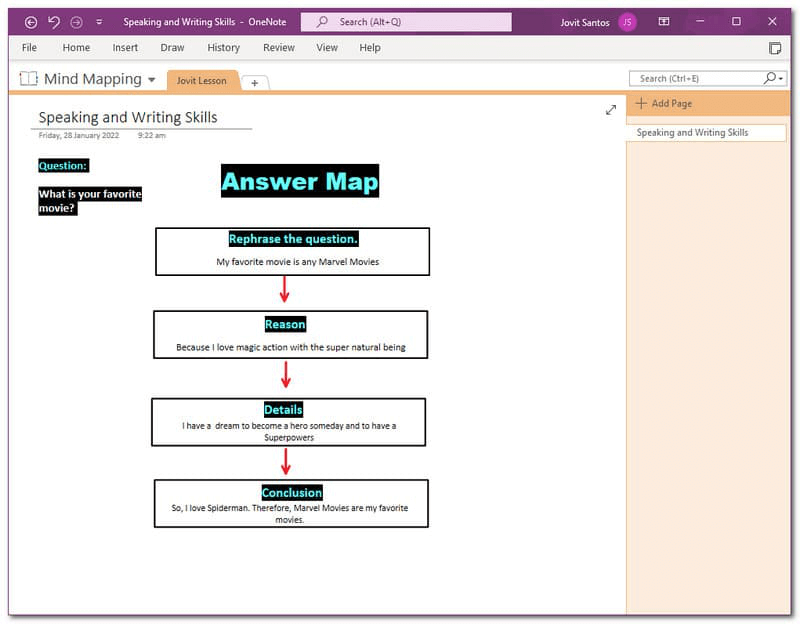The width and height of the screenshot is (800, 624).
Task: Click the Question: label
Action: (x=63, y=165)
